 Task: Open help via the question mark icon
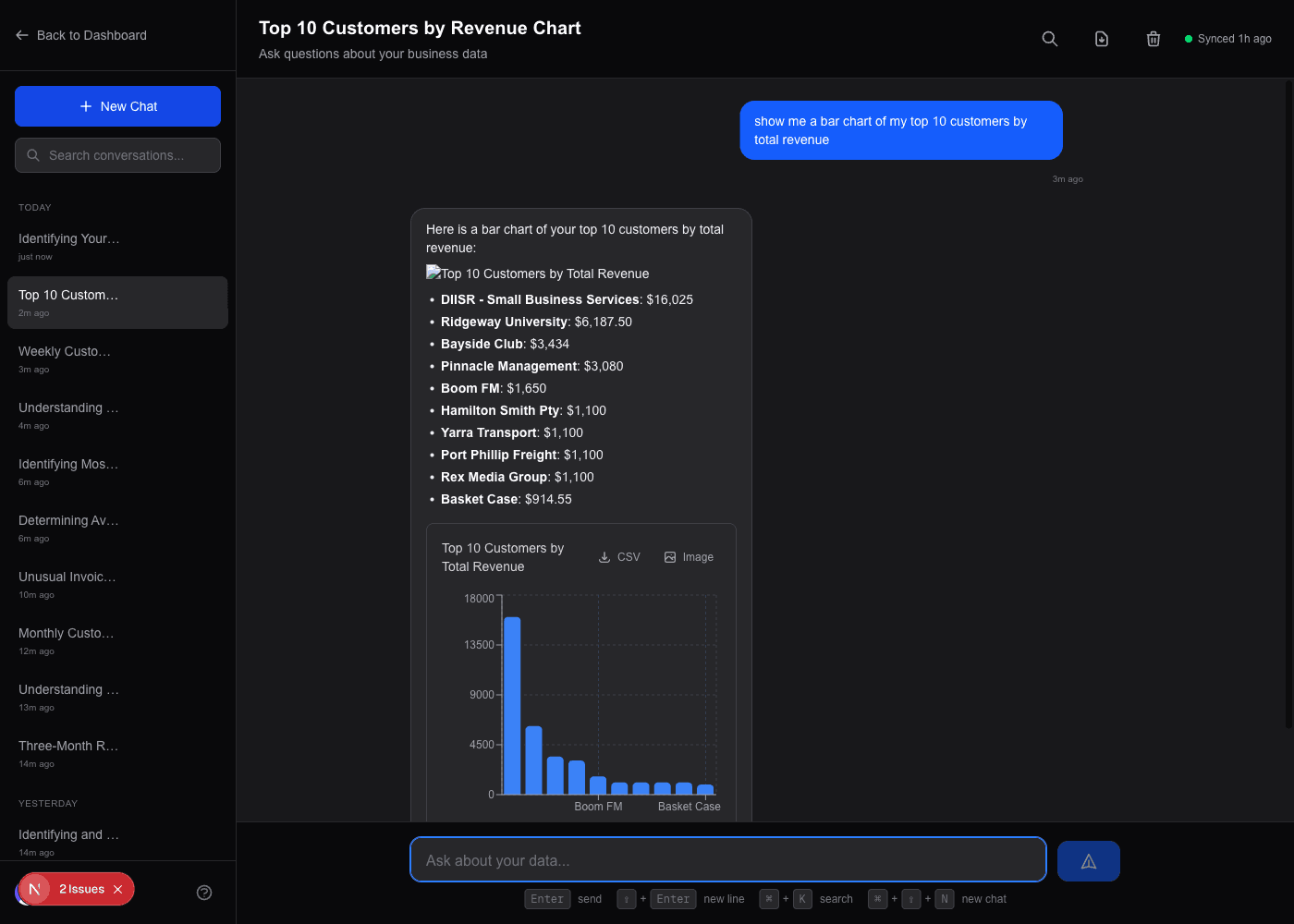click(204, 893)
